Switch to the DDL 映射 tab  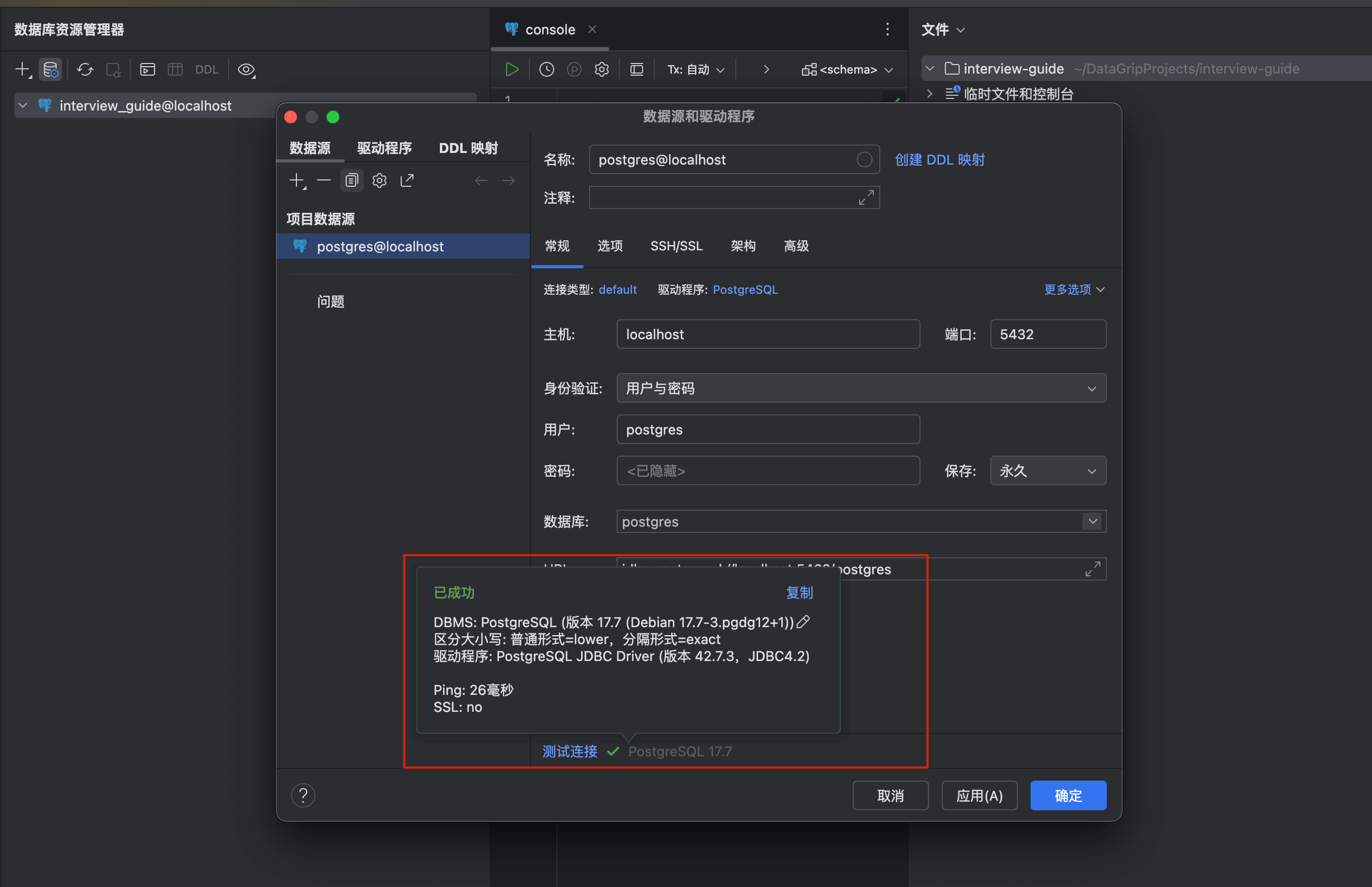point(468,148)
